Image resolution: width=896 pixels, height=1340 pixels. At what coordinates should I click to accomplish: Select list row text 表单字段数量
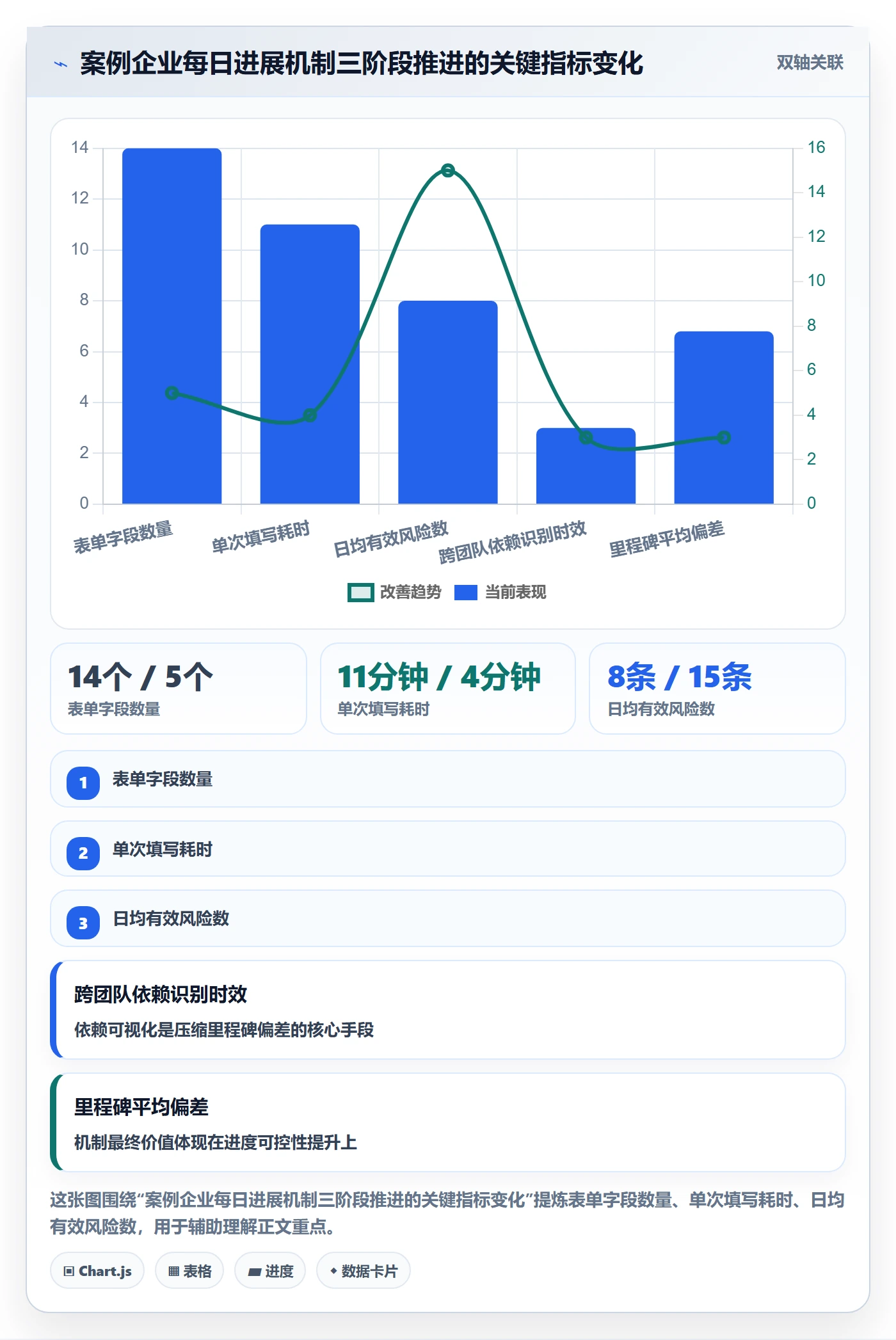coord(163,779)
